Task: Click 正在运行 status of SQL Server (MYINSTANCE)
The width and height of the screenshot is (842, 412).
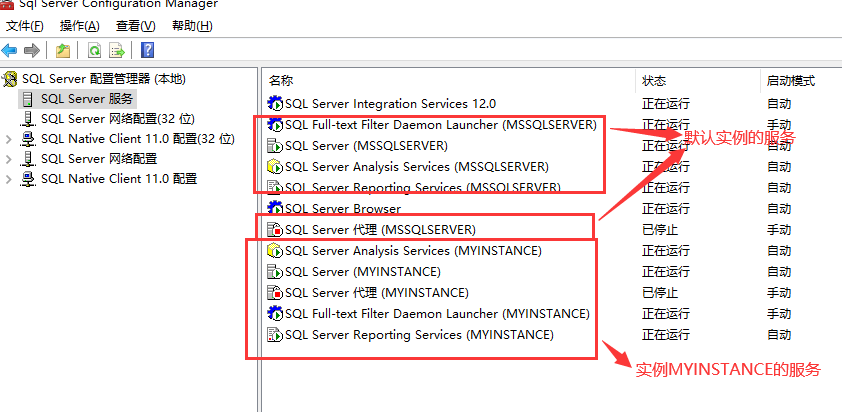Action: point(666,271)
